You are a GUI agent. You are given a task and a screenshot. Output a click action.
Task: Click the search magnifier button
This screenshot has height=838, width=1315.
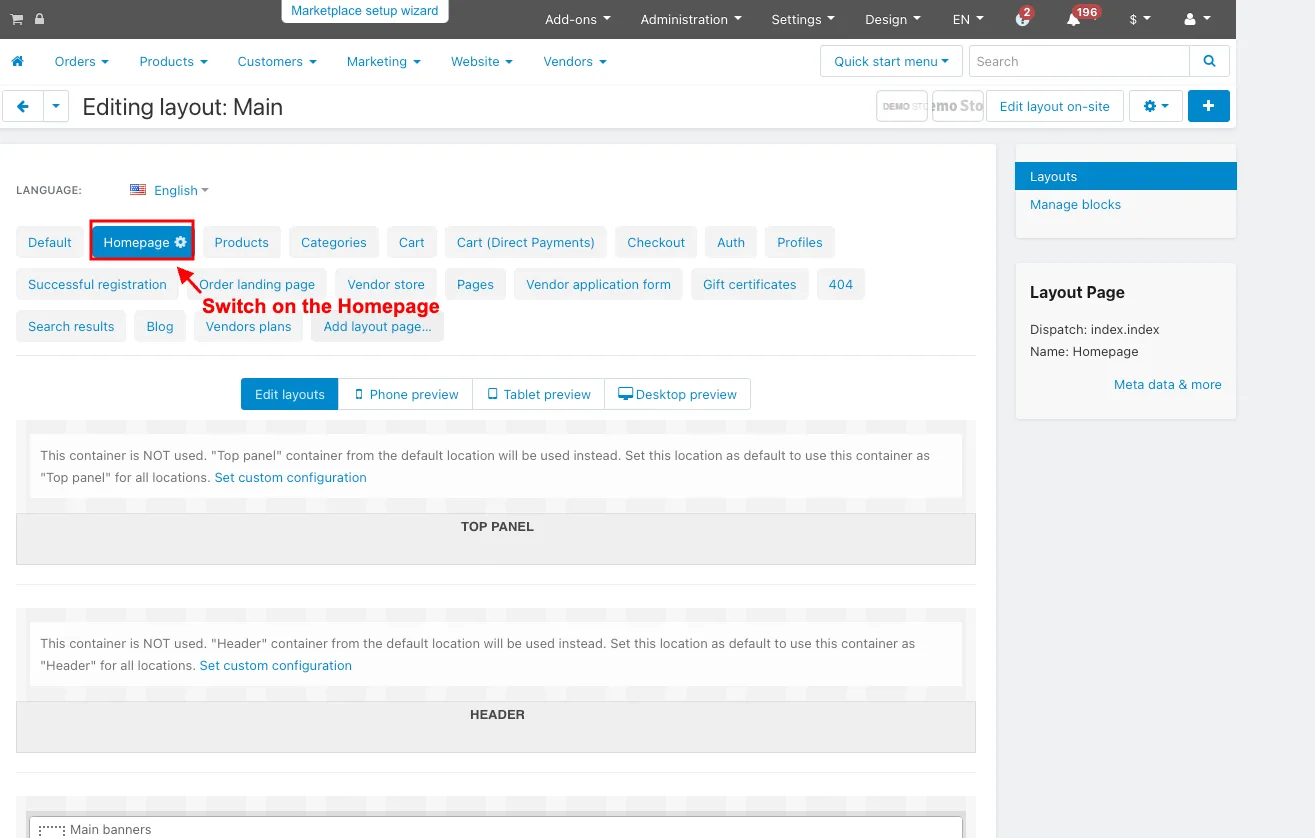[x=1210, y=61]
